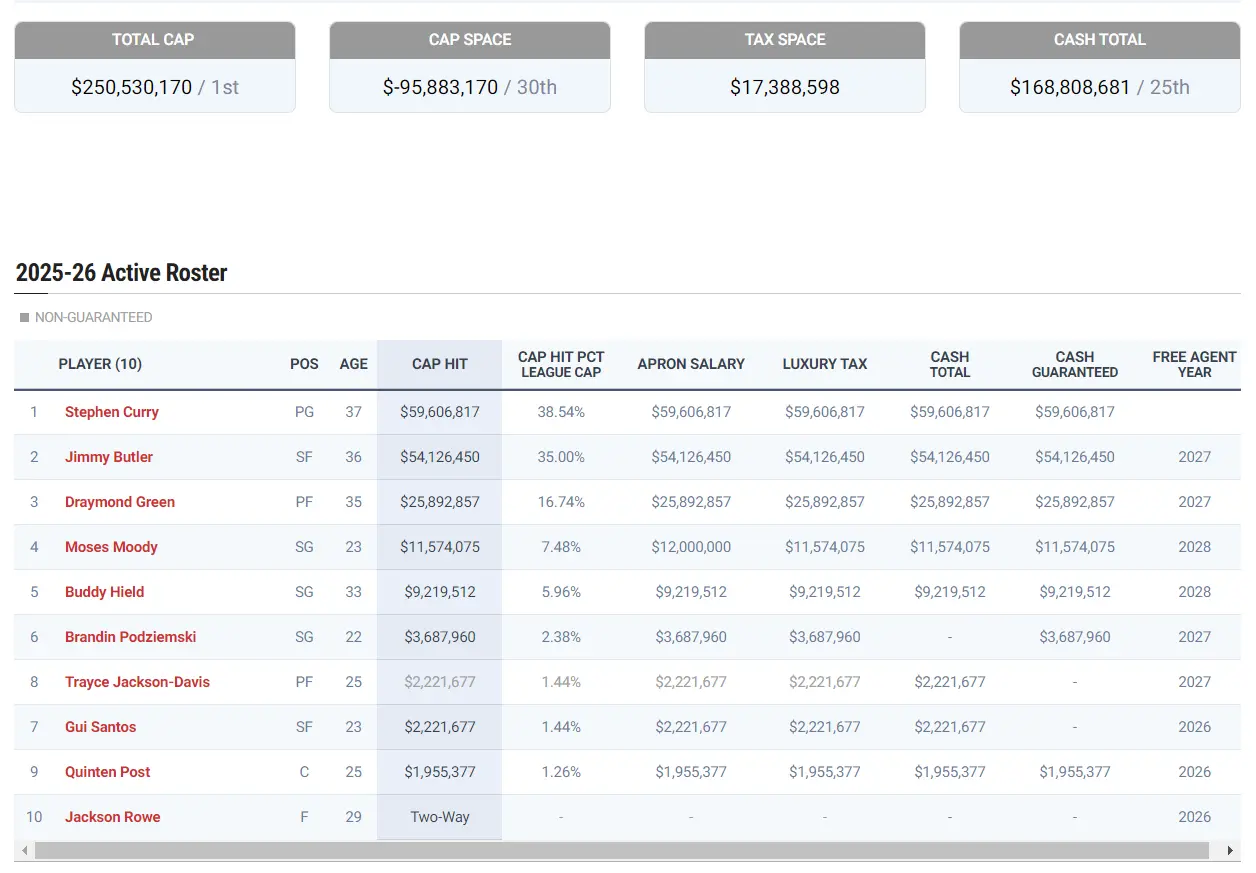Click Draymond Green's 16.74% cap percentage

click(x=561, y=502)
